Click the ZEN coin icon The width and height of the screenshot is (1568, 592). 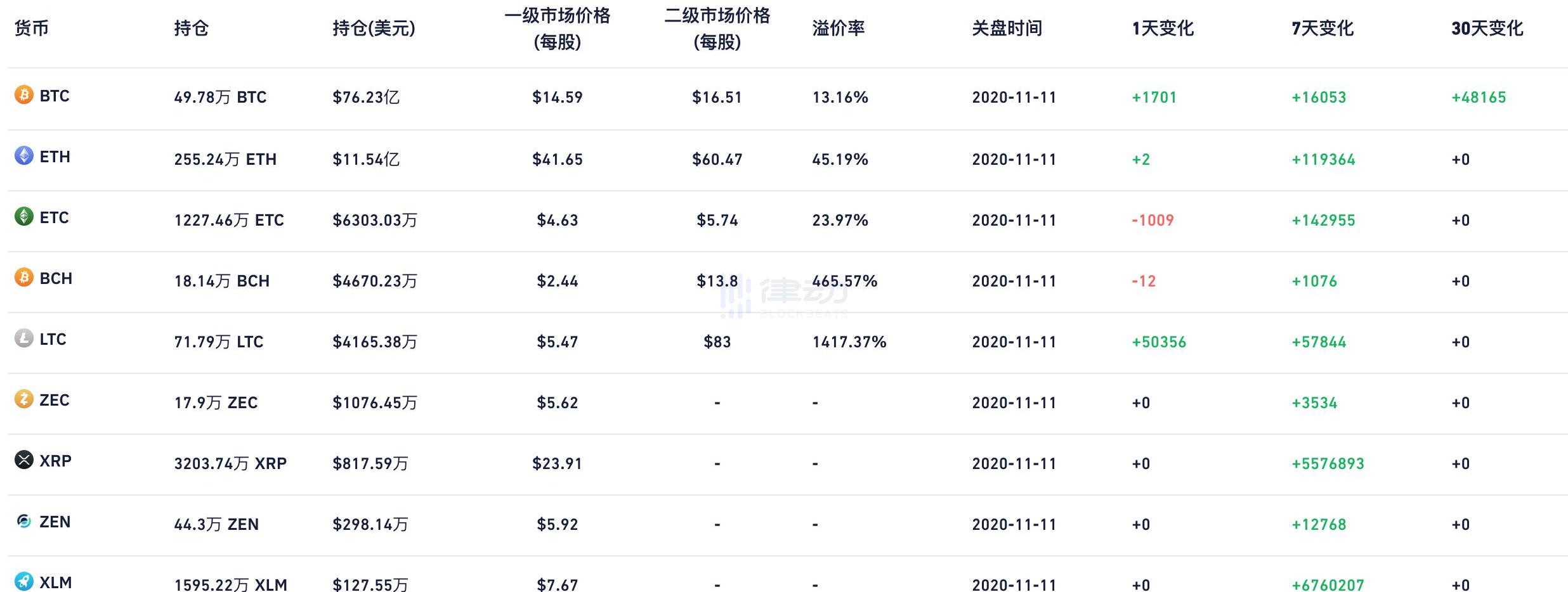point(24,521)
